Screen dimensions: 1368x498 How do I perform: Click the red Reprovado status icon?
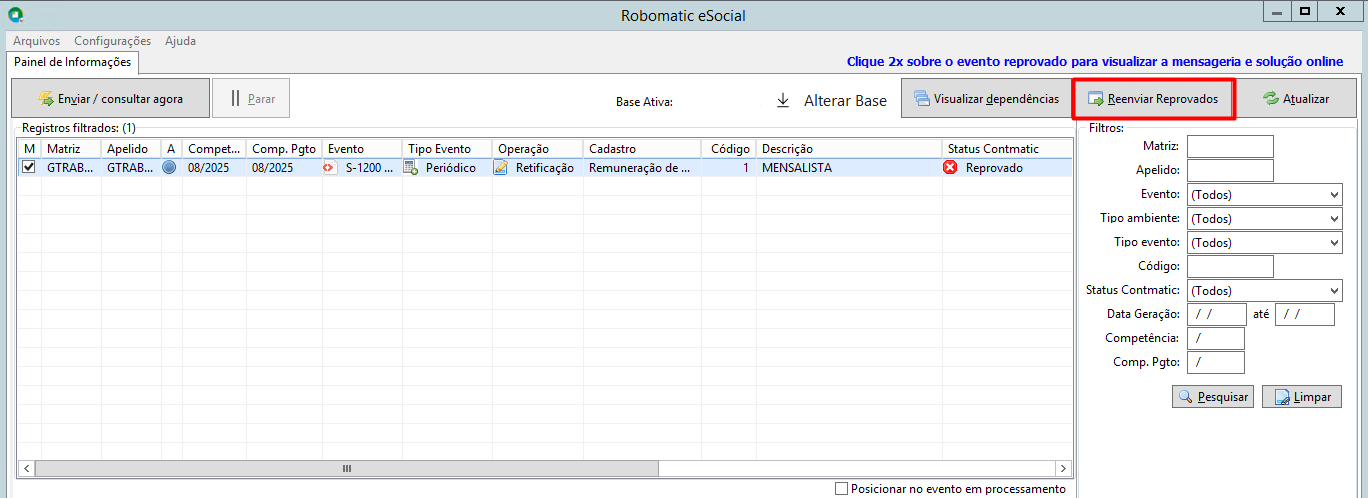point(951,168)
